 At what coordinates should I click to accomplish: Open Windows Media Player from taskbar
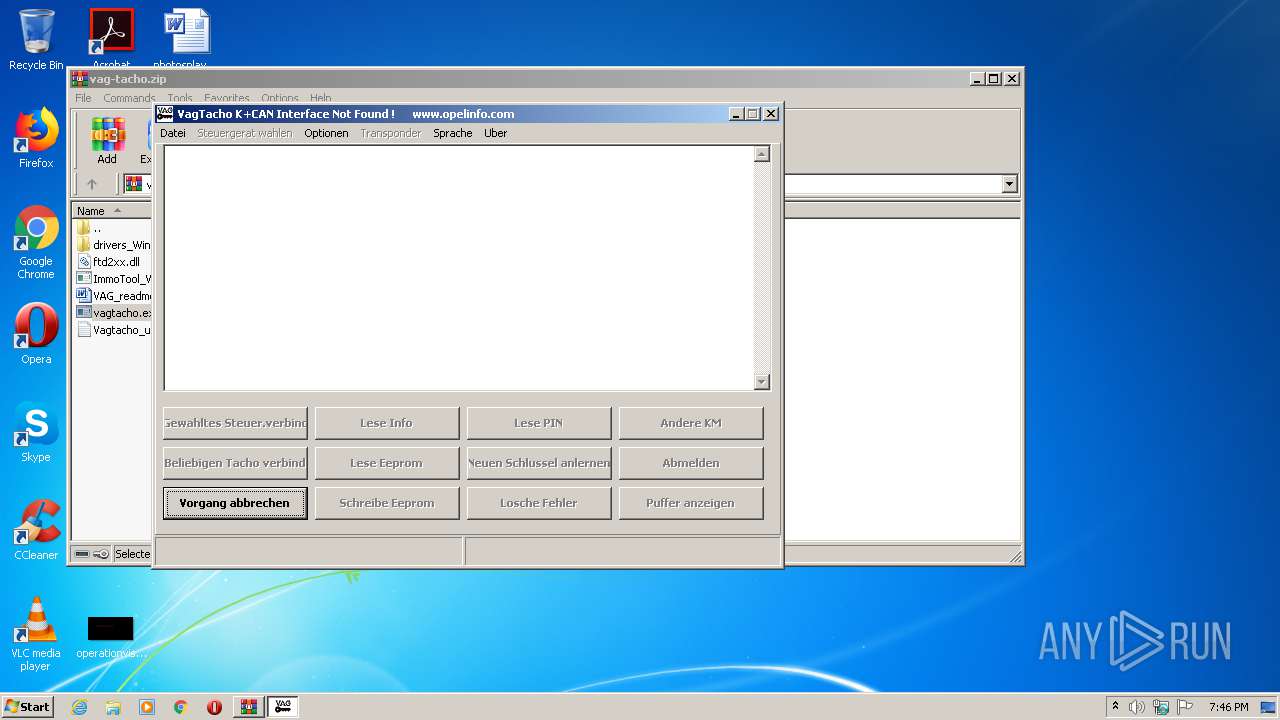(x=147, y=707)
